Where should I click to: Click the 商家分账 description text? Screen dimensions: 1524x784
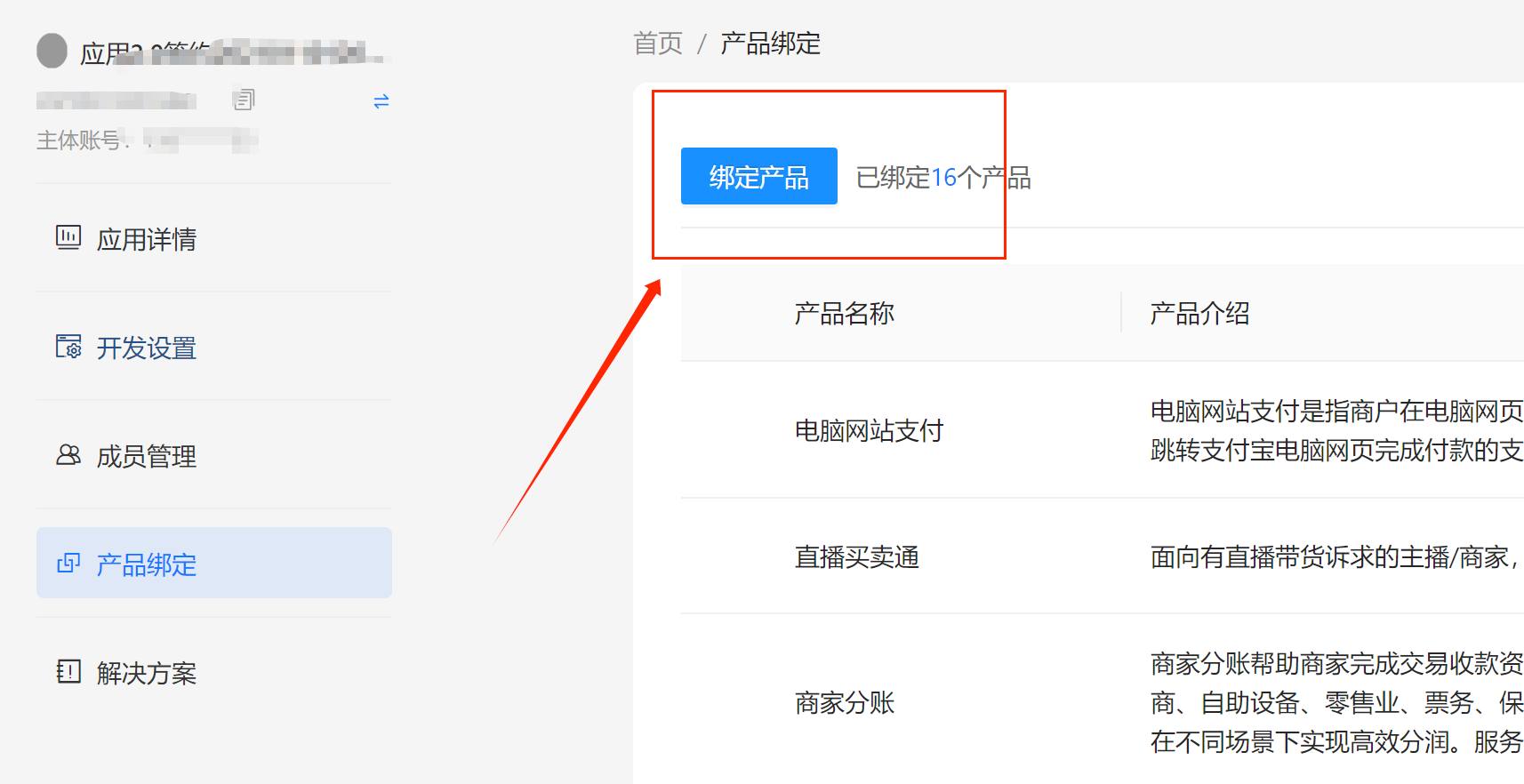1336,702
